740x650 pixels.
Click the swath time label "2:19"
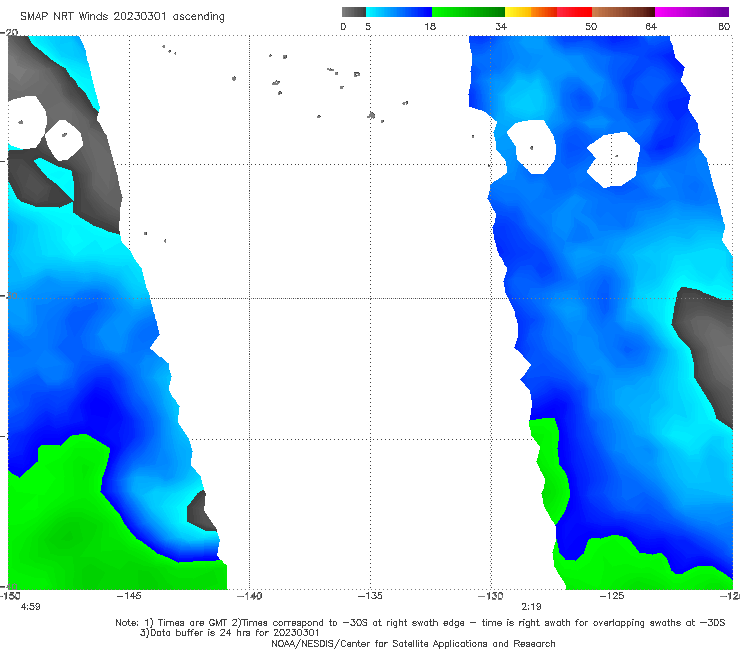pos(531,607)
